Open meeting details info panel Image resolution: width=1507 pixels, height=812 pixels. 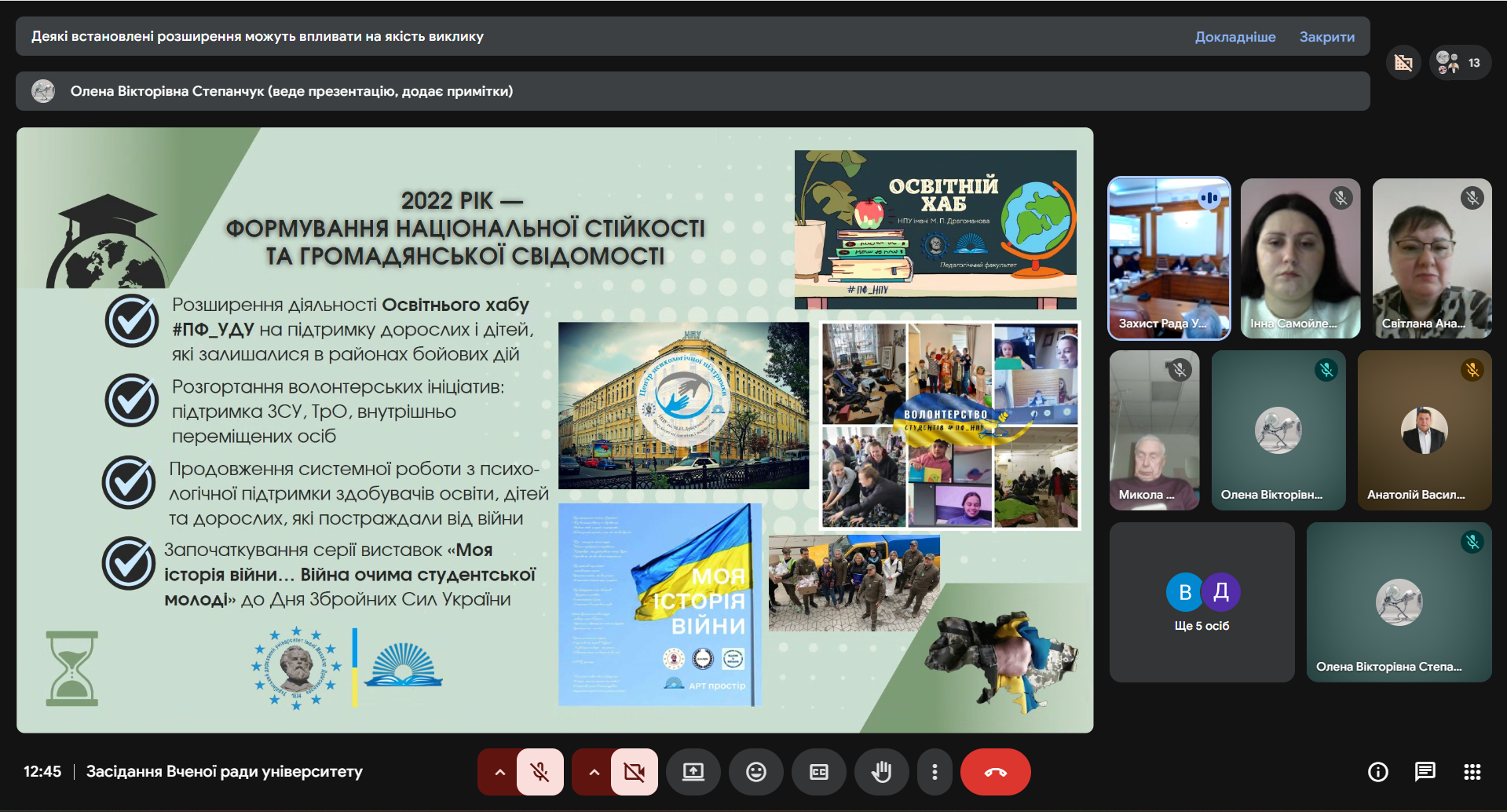(x=1377, y=772)
